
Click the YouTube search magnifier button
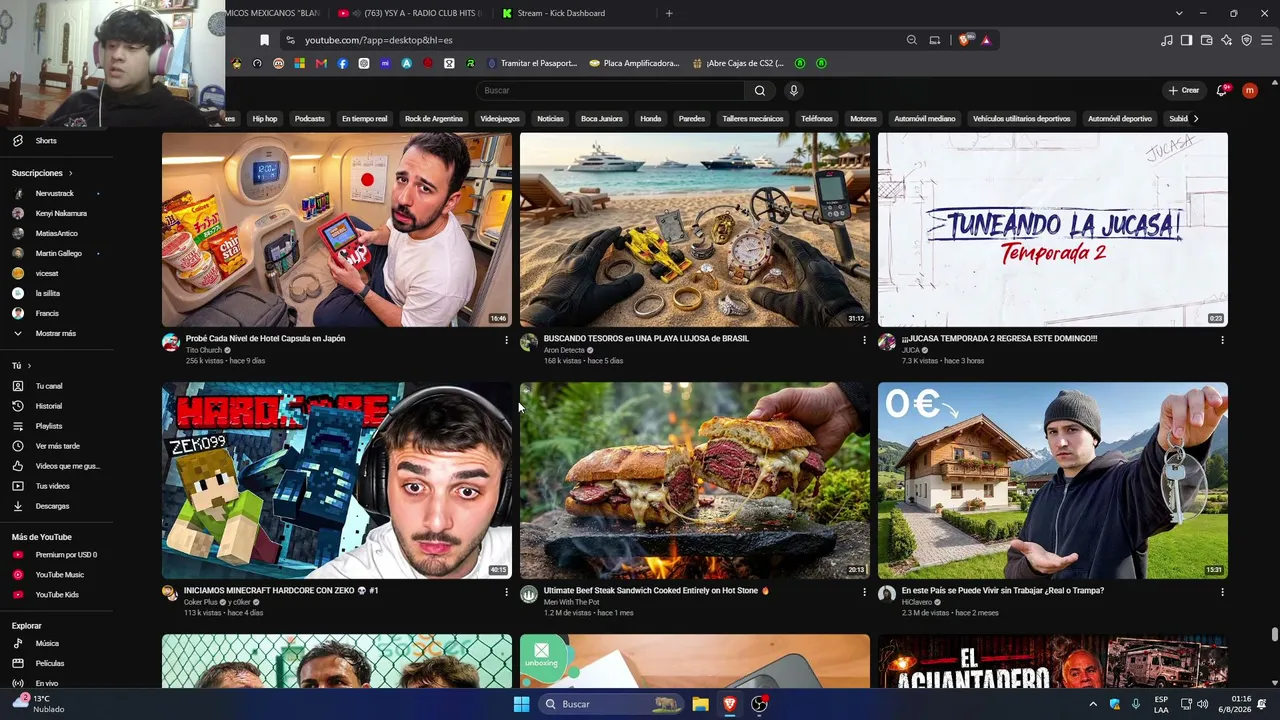tap(760, 91)
